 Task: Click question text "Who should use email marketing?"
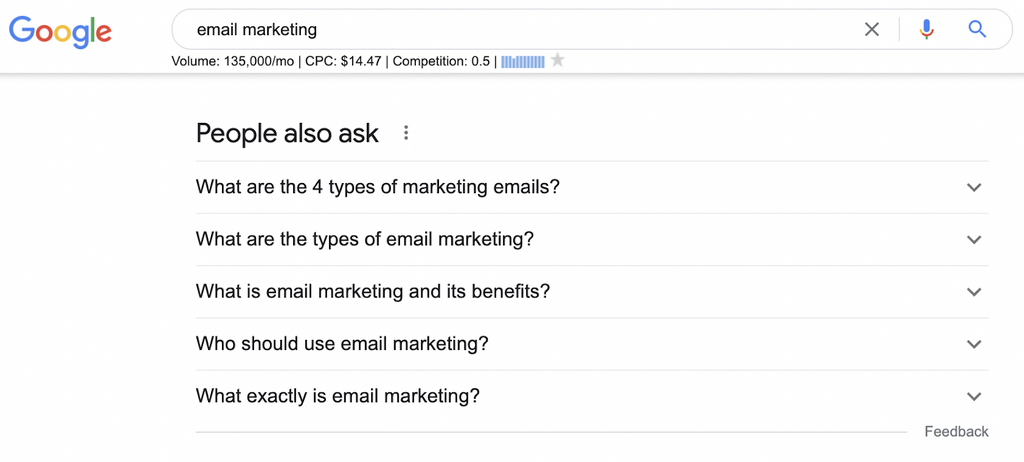[x=342, y=344]
